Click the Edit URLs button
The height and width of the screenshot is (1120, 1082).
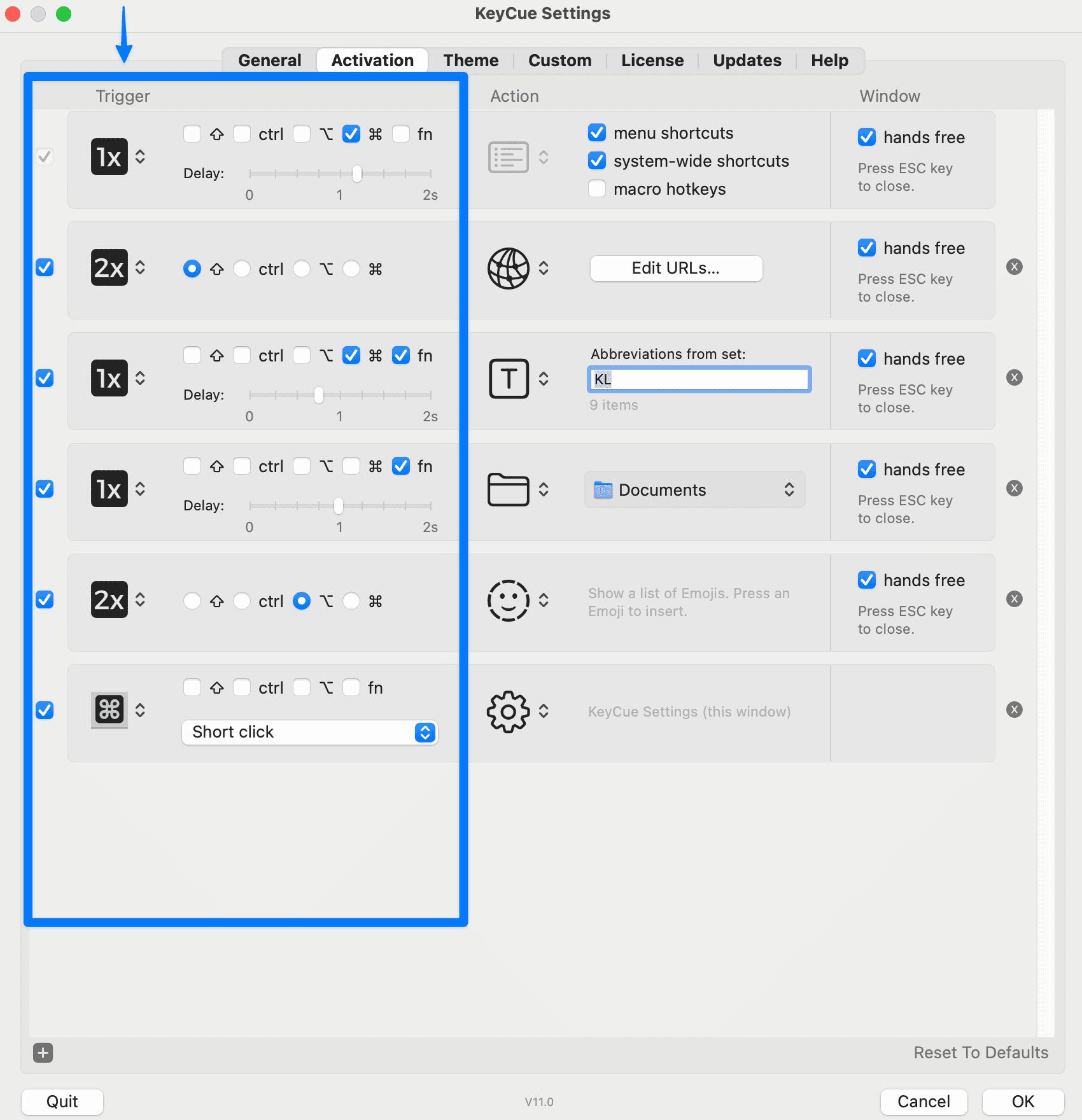(676, 268)
